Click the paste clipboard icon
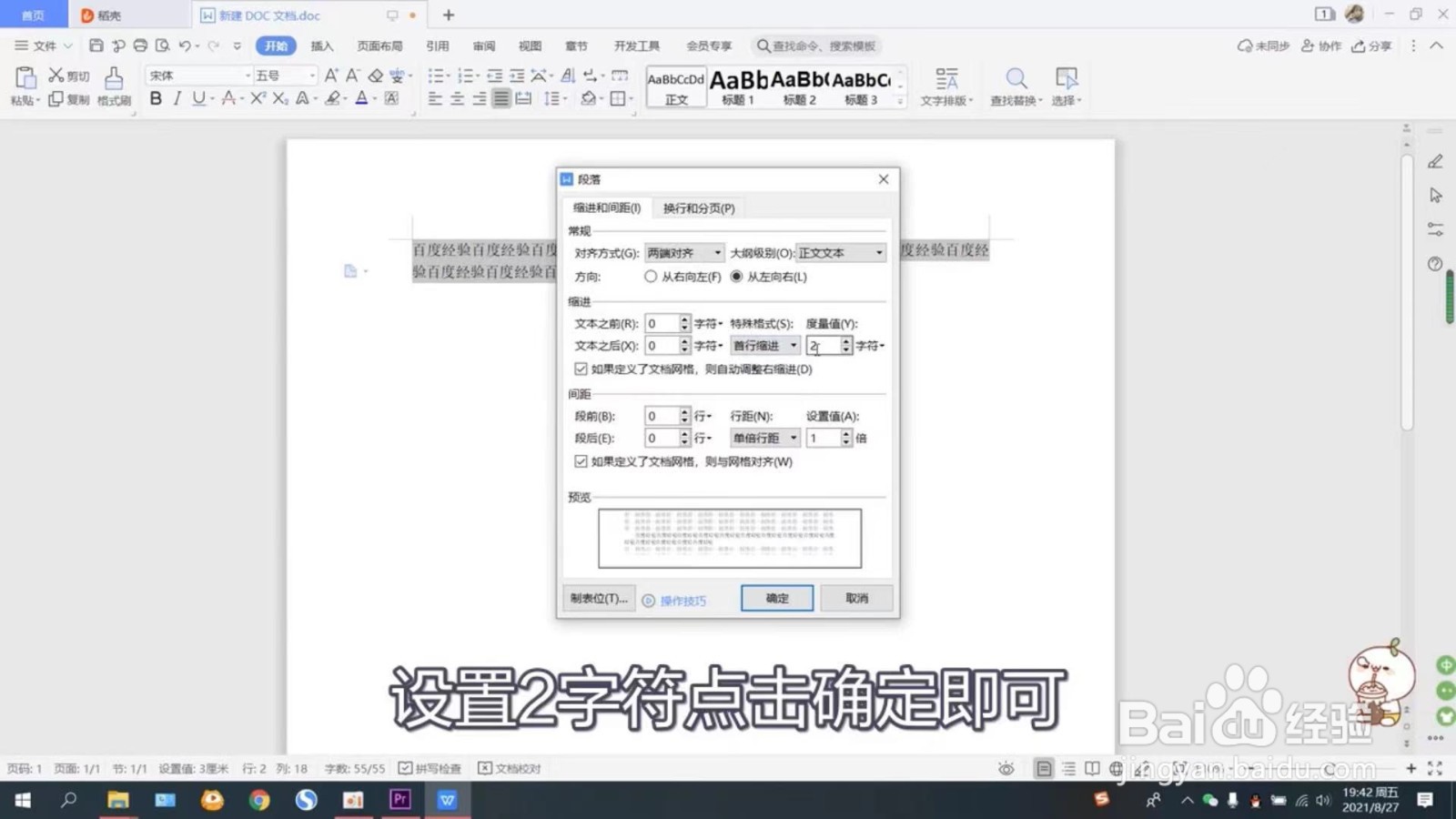 coord(25,79)
